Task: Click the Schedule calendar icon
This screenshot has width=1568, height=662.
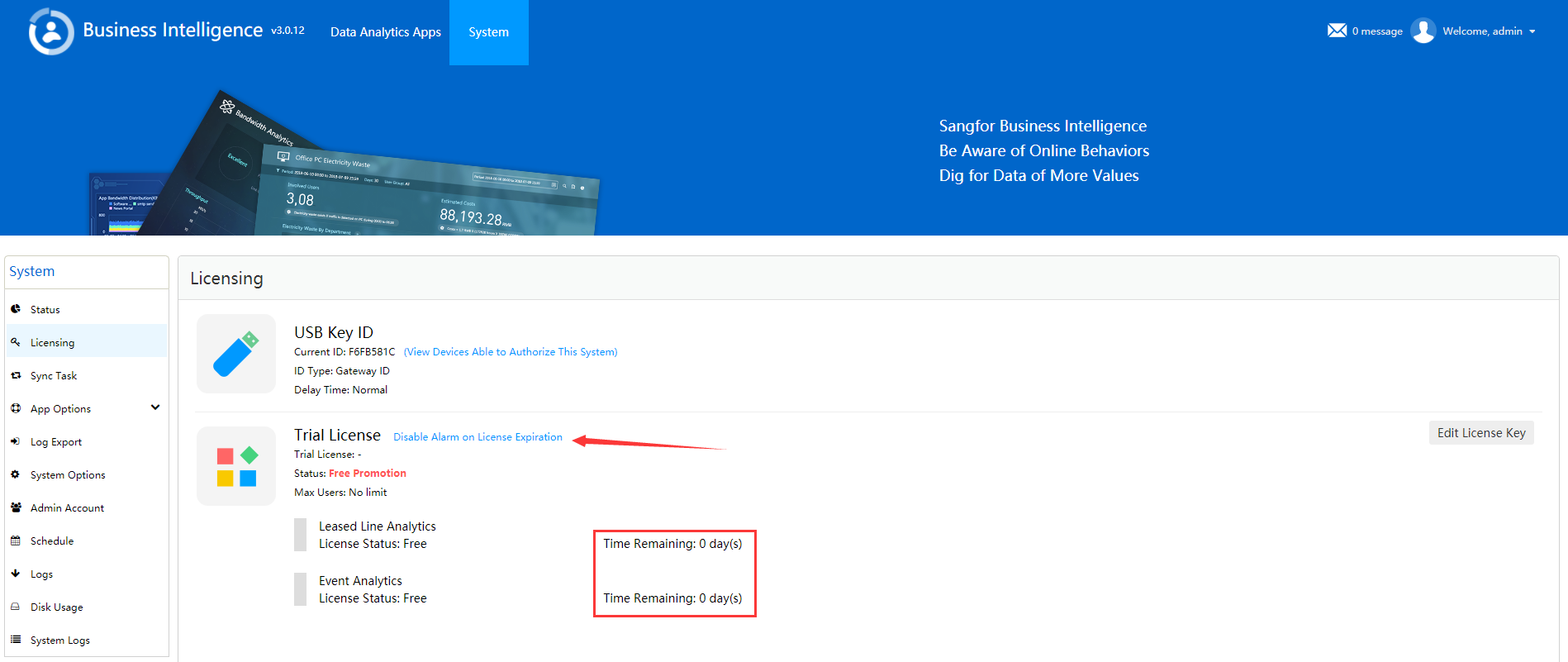Action: (16, 541)
